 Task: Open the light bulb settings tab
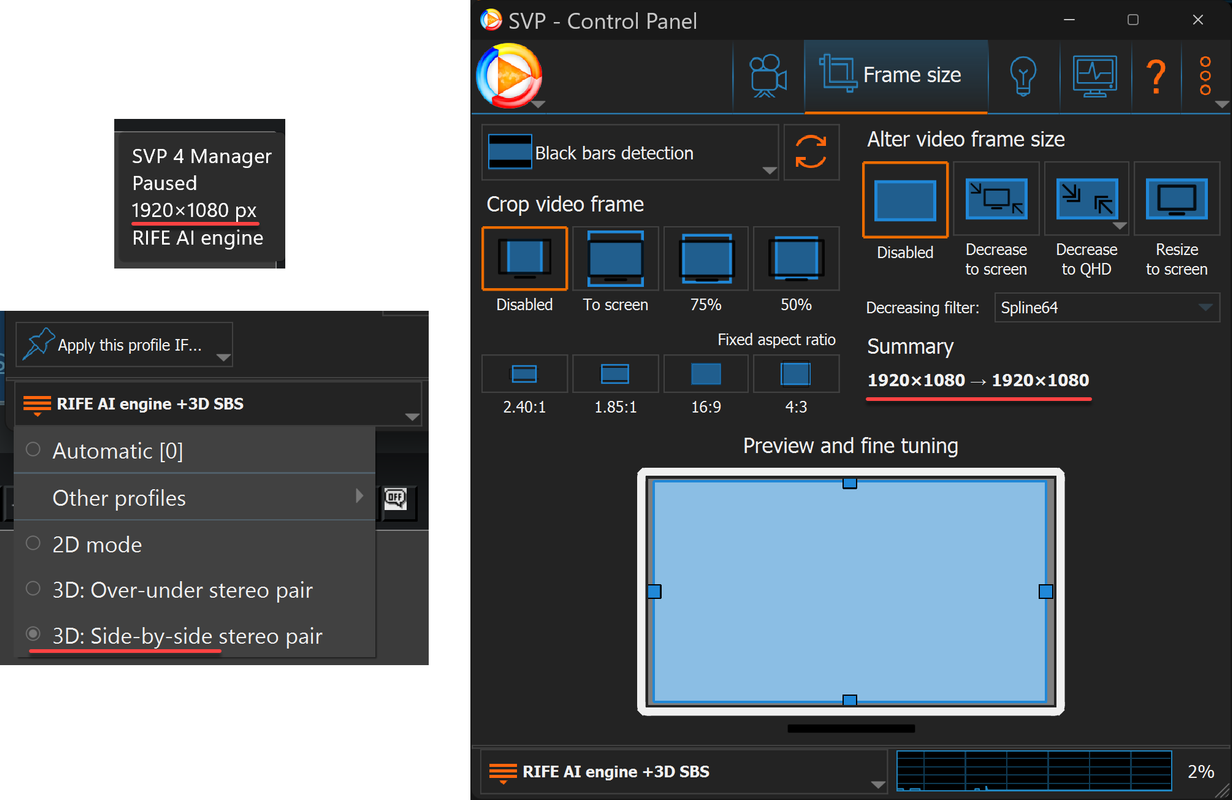tap(1022, 76)
